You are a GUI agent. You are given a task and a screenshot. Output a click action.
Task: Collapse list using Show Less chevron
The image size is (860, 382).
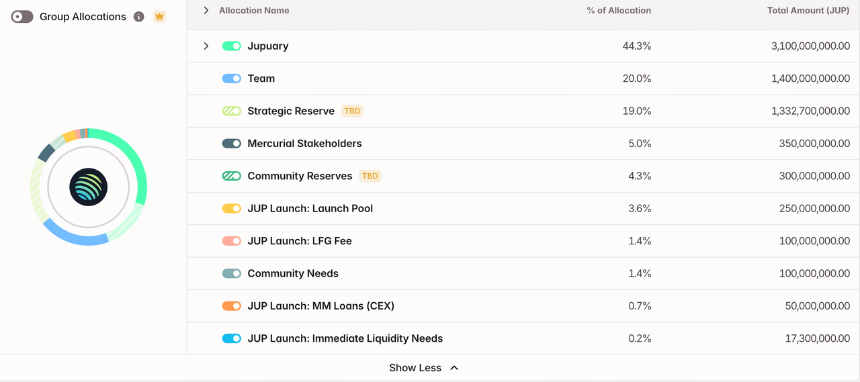454,368
